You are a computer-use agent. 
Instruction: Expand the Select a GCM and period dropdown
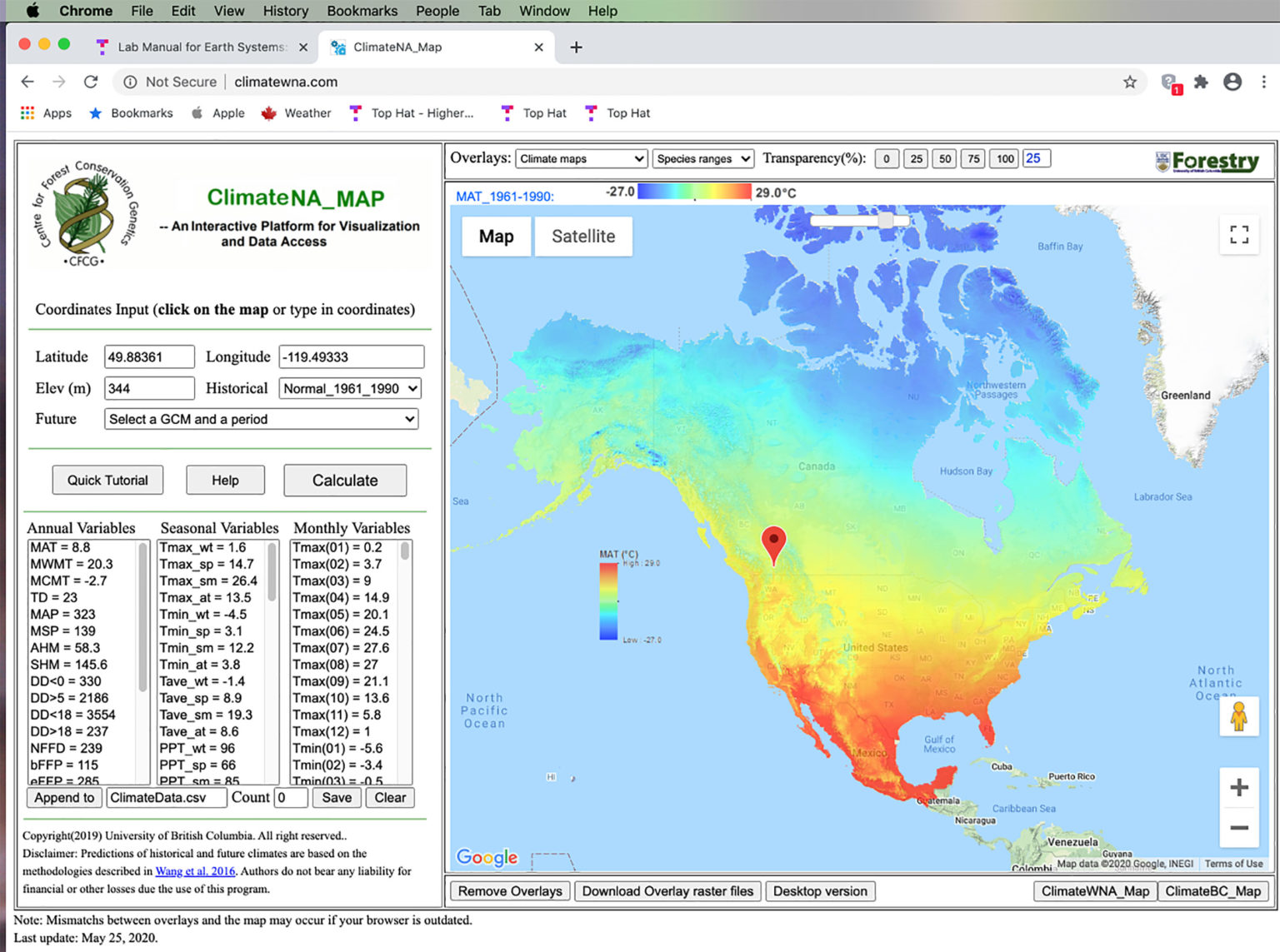261,419
